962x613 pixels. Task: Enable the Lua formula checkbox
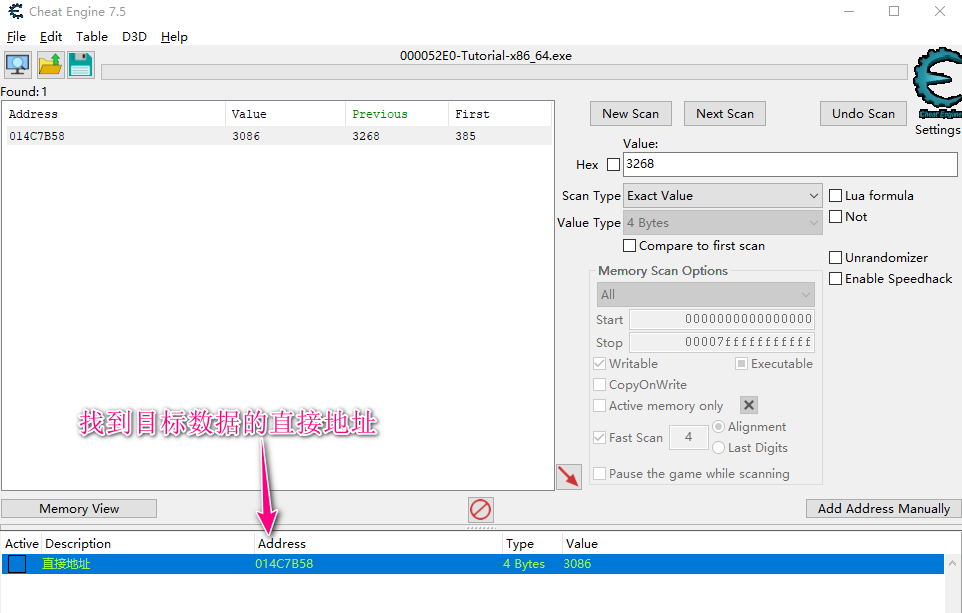pos(835,196)
